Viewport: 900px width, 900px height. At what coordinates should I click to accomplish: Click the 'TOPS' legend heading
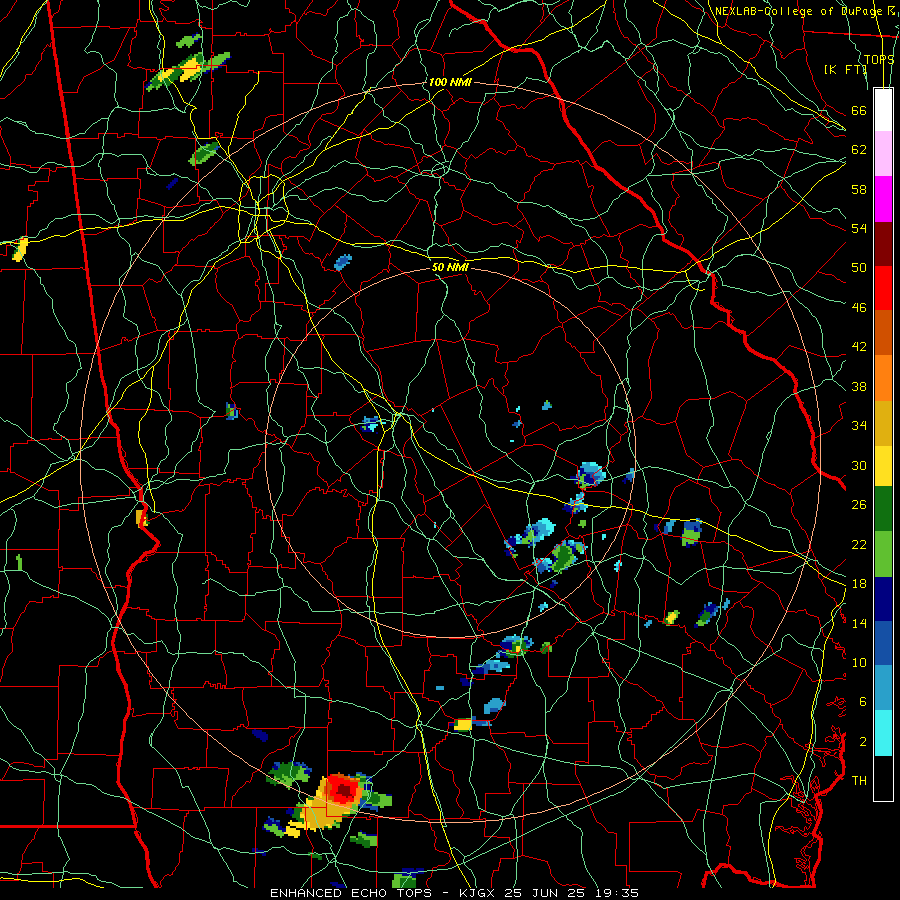[878, 59]
